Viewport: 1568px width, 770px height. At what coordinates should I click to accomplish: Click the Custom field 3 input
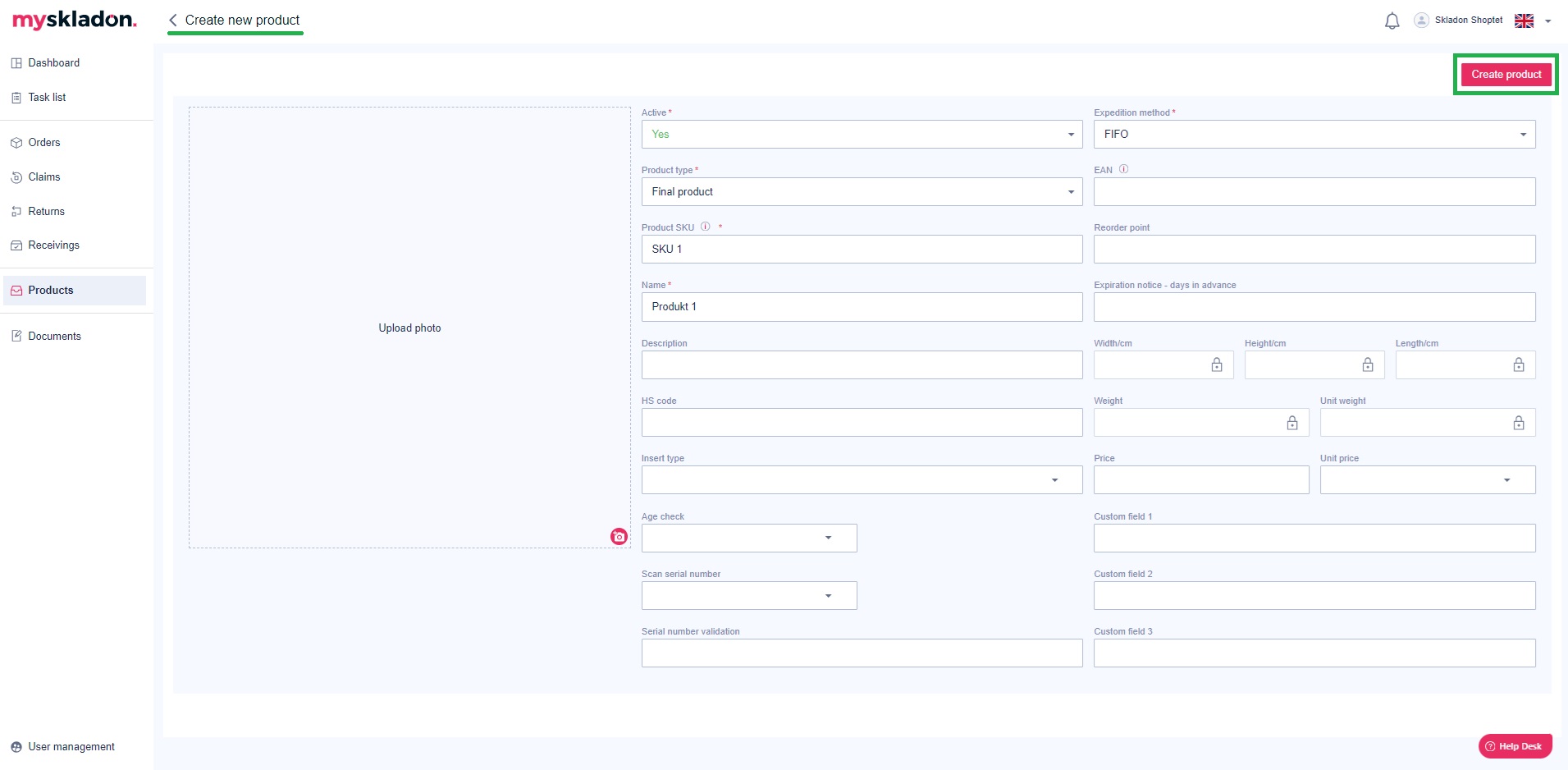coord(1314,653)
